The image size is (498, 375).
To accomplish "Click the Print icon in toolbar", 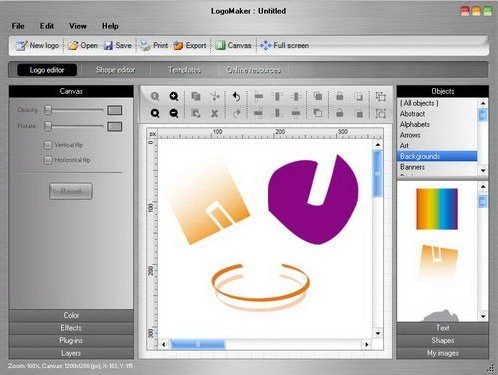I will (145, 45).
